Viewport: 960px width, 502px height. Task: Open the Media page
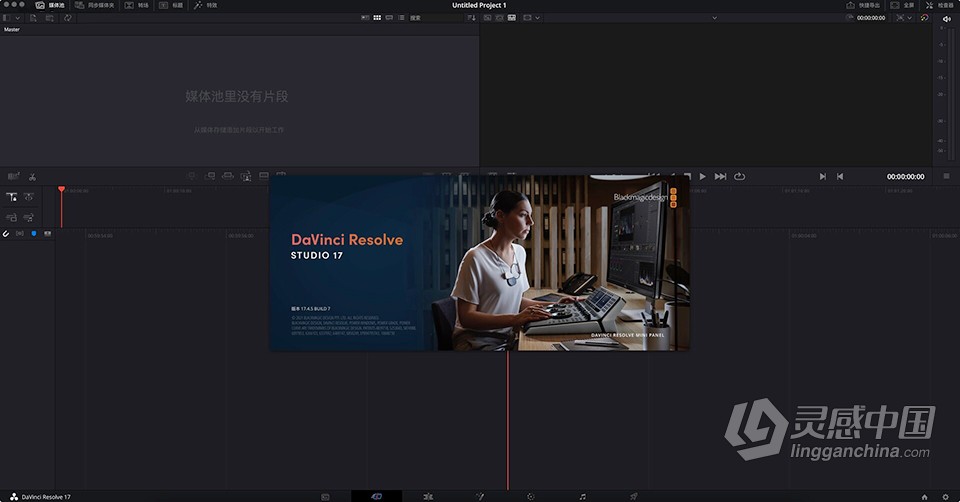point(325,496)
